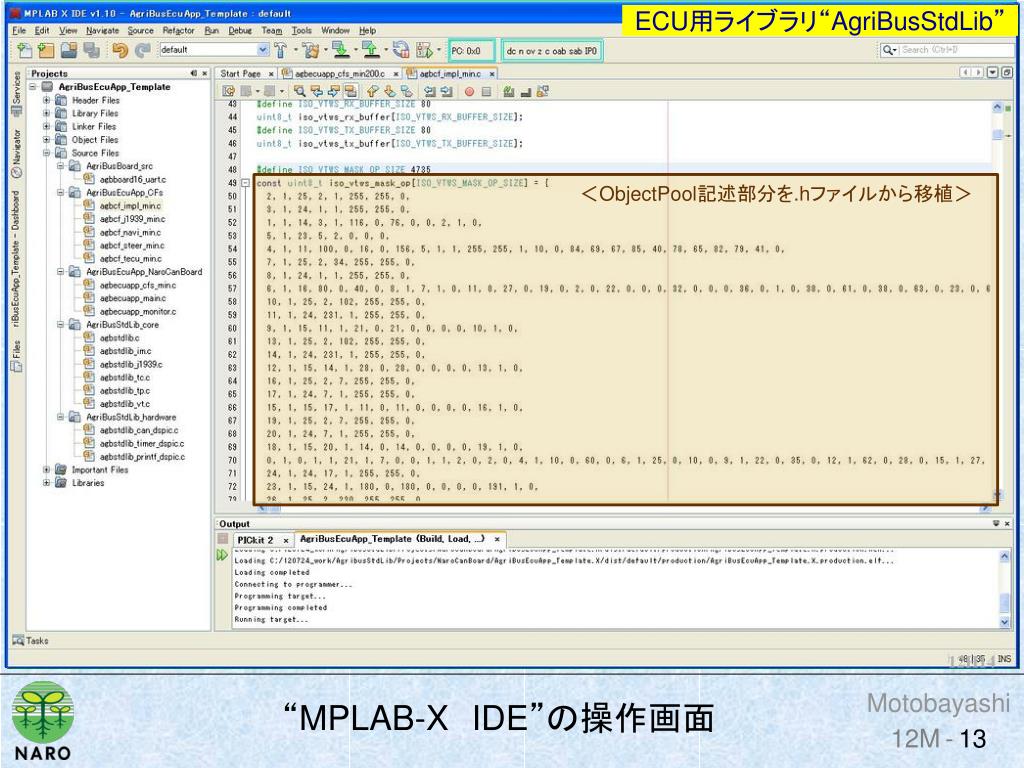Open the Tasks panel button
The width and height of the screenshot is (1024, 768).
click(x=31, y=641)
